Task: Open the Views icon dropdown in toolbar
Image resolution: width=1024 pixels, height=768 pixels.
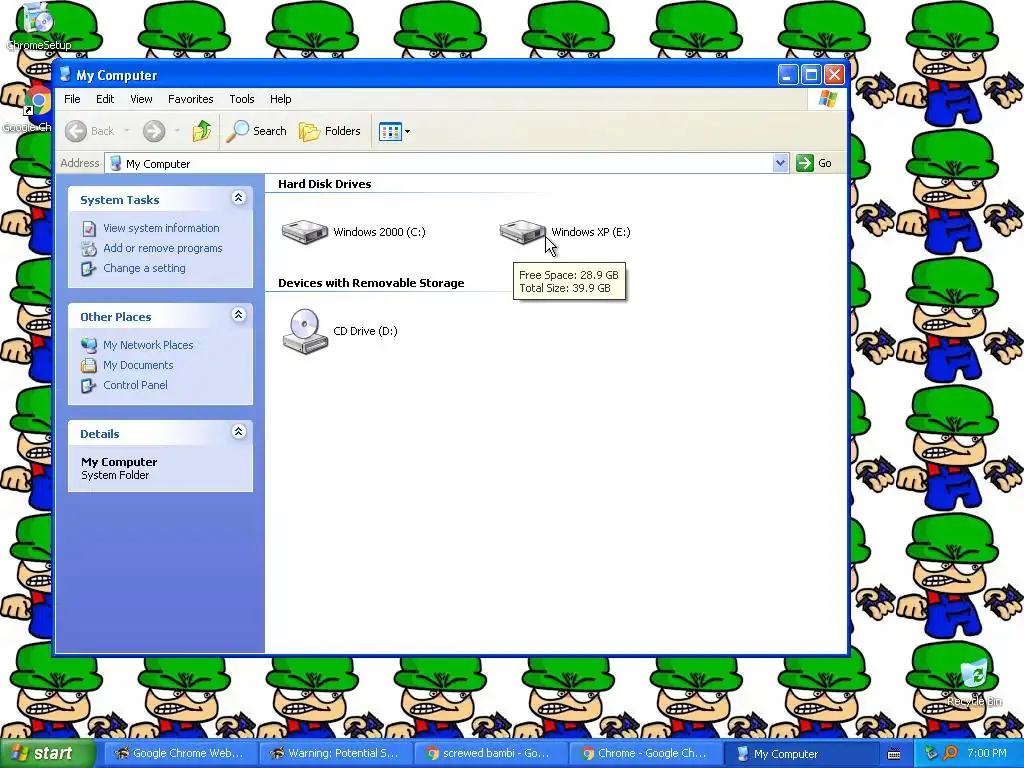Action: (x=394, y=131)
